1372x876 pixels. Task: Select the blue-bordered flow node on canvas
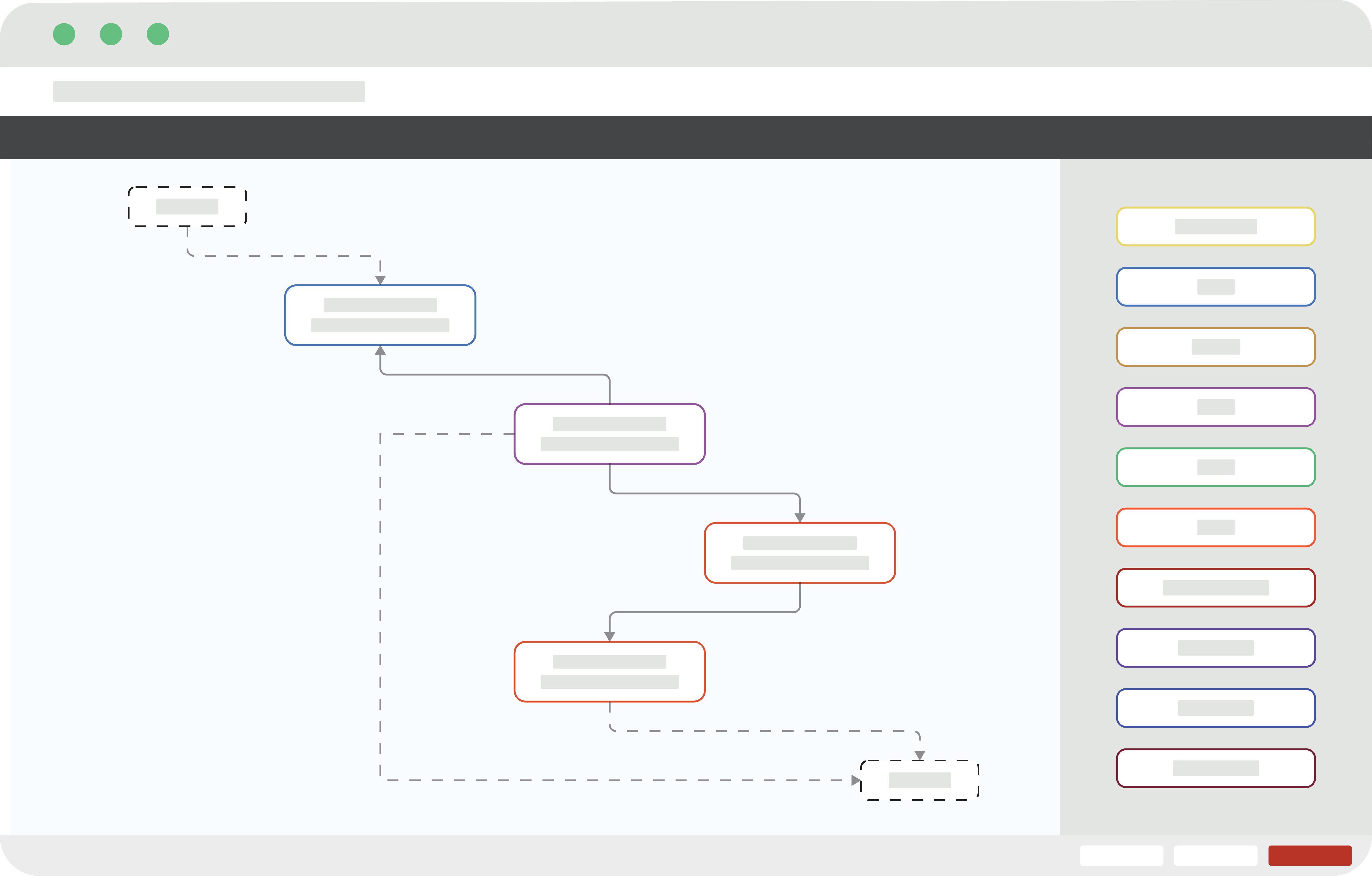click(x=380, y=315)
